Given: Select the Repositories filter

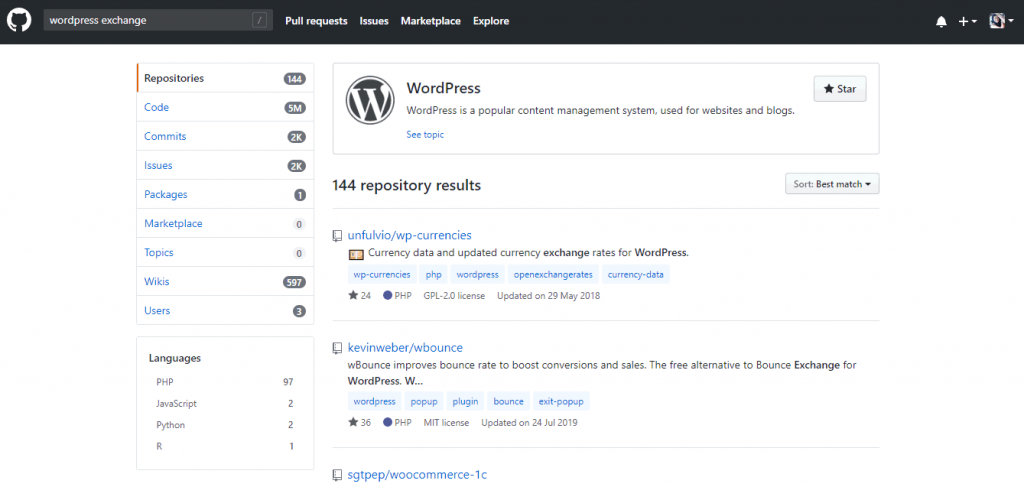Looking at the screenshot, I should [x=225, y=78].
